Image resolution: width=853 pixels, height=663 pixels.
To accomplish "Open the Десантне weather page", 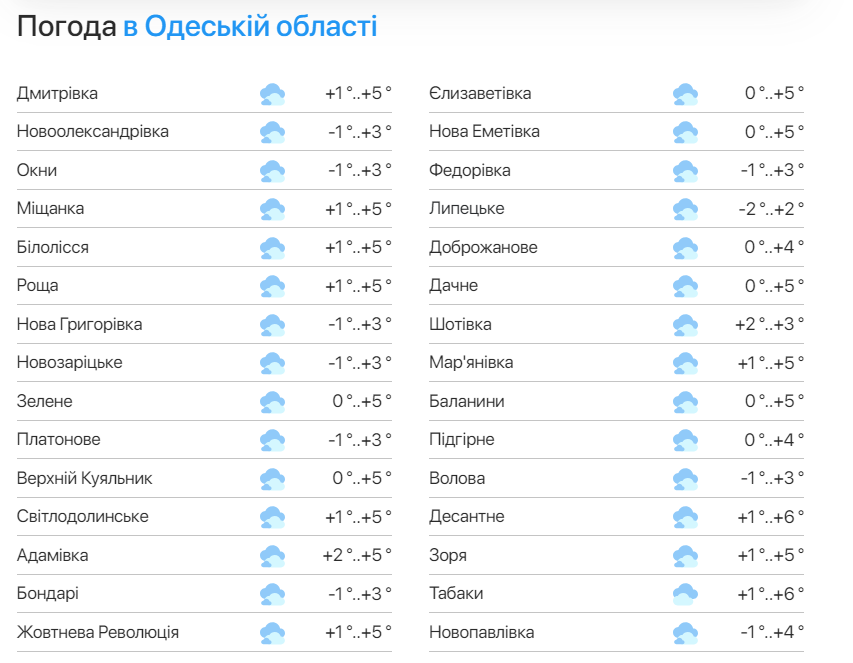I will [467, 517].
